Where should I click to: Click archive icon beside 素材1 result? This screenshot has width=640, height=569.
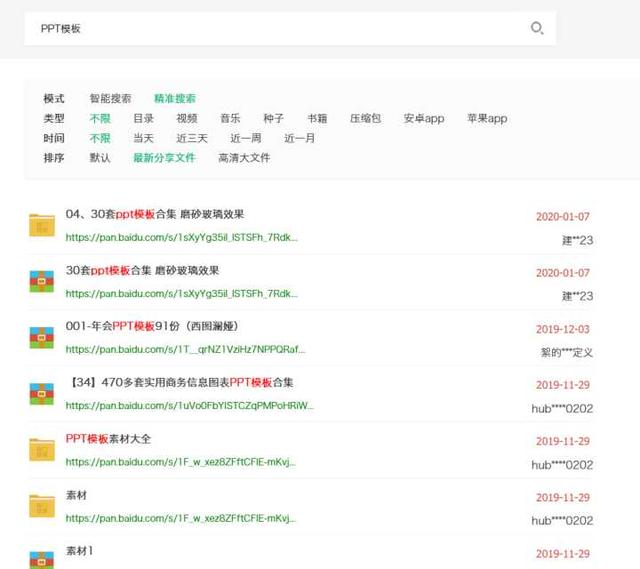click(x=42, y=560)
